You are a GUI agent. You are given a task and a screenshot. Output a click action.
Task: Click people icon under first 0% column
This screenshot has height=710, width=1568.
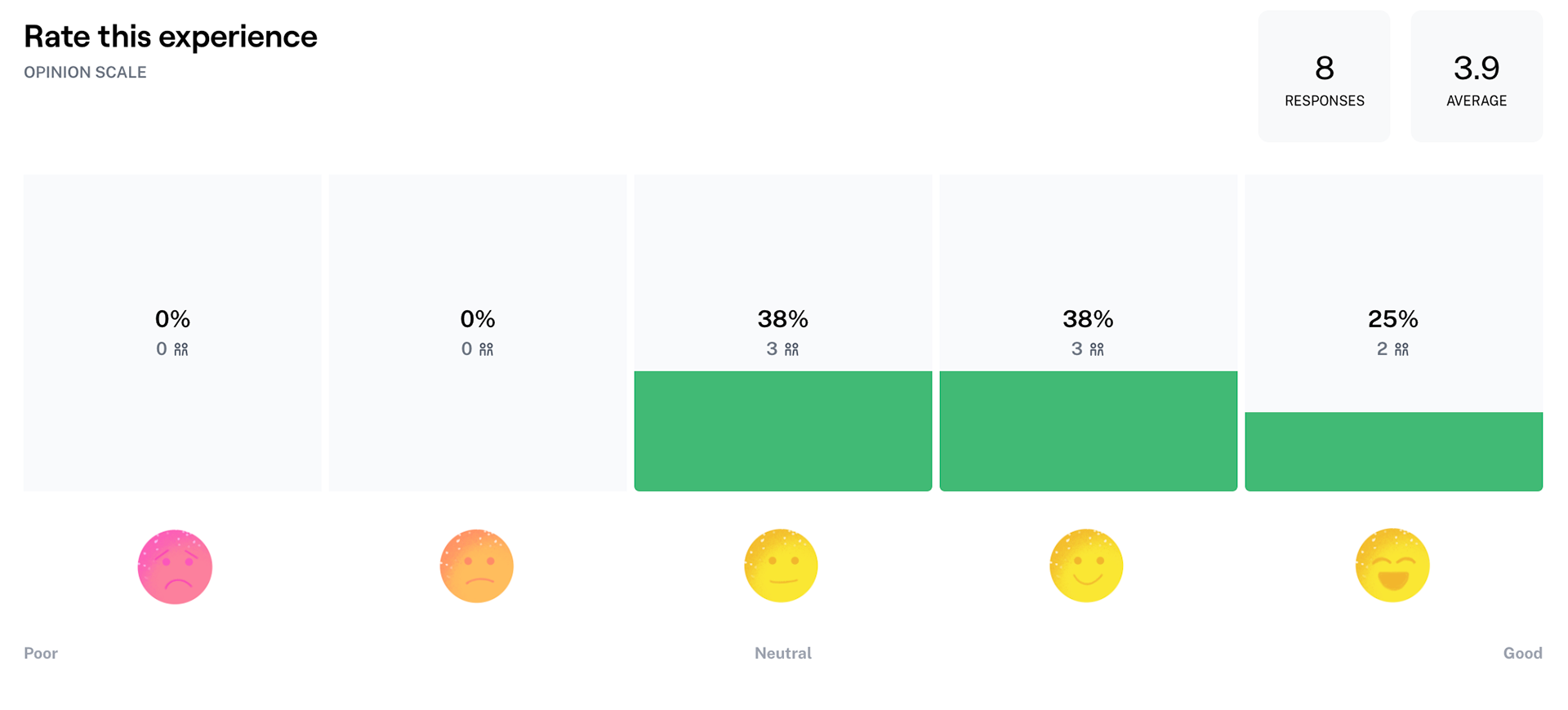[181, 349]
